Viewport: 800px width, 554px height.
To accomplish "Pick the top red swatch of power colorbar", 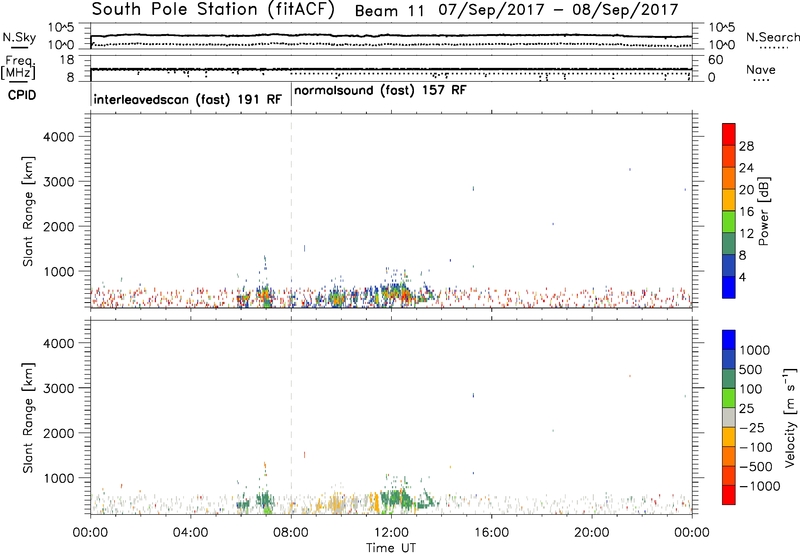I will (729, 134).
